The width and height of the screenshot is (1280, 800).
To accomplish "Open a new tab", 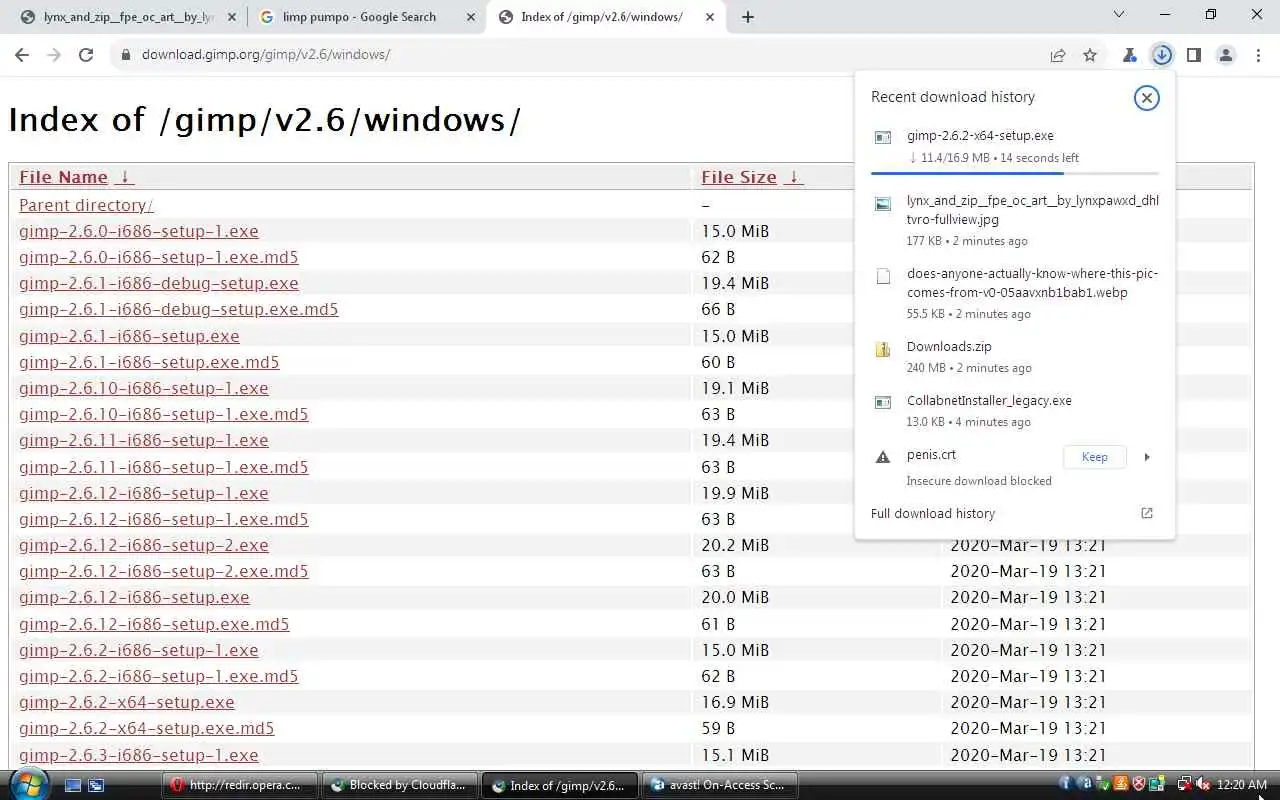I will click(x=748, y=17).
